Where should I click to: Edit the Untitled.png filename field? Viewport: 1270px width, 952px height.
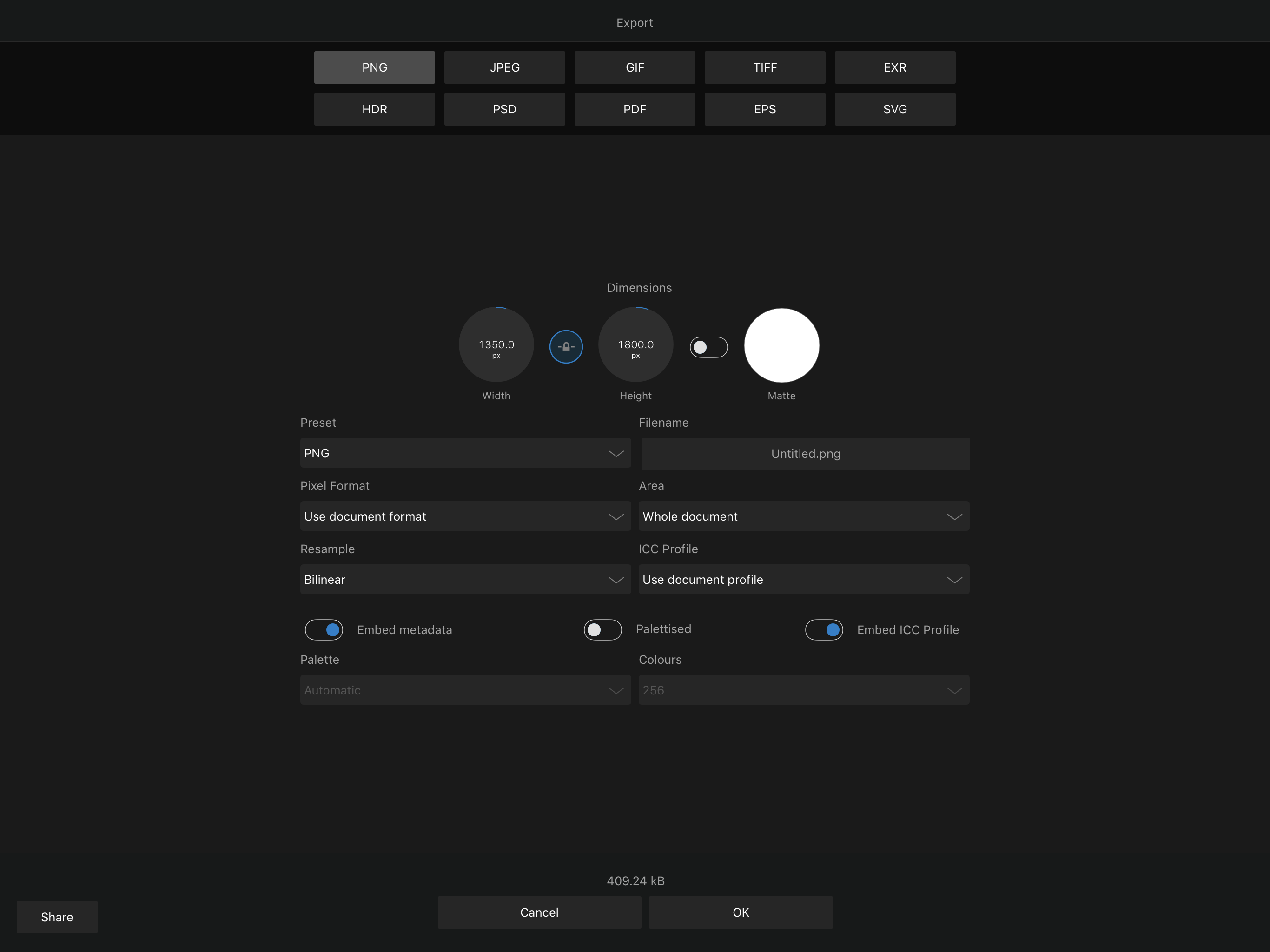806,454
